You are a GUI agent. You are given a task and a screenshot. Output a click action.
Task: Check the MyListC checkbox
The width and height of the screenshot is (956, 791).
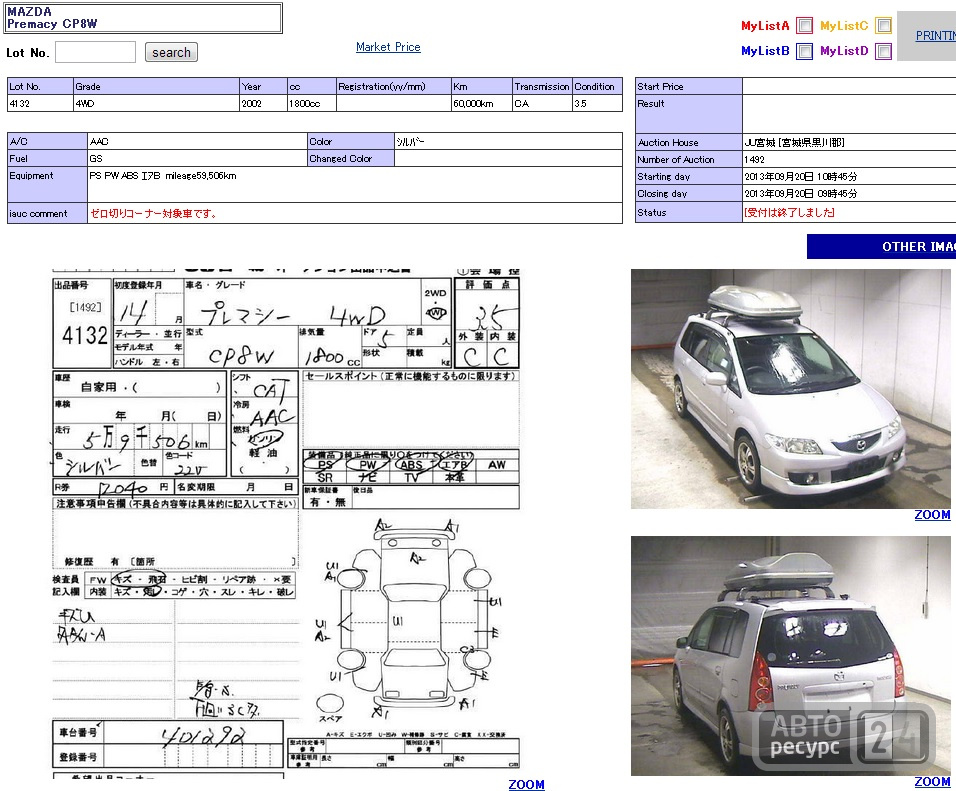click(883, 26)
